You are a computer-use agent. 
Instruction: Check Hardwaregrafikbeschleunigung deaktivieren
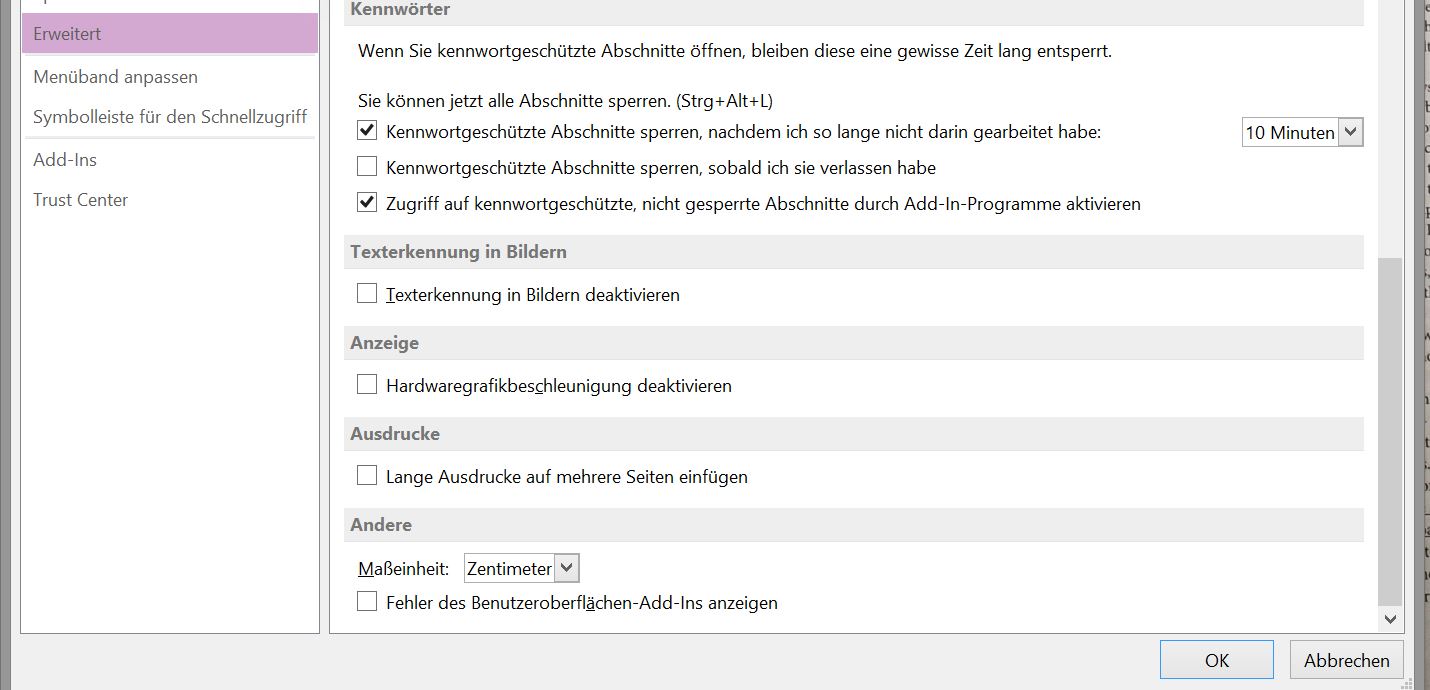[x=367, y=385]
